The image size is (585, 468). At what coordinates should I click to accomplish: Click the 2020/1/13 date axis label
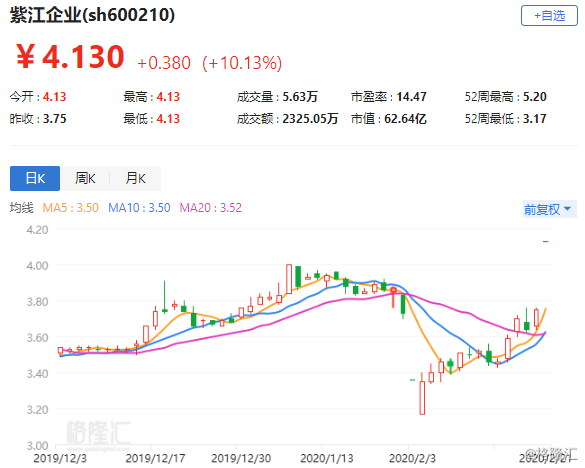click(327, 458)
